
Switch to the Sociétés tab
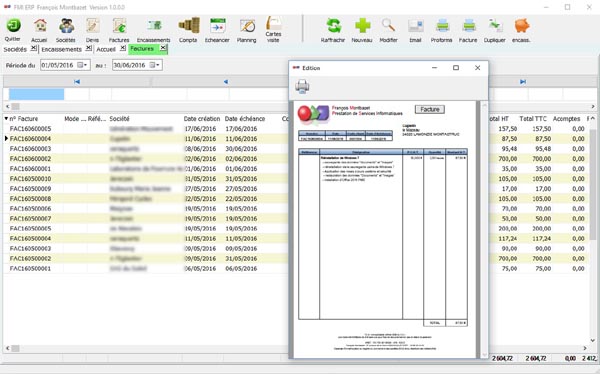(x=15, y=49)
